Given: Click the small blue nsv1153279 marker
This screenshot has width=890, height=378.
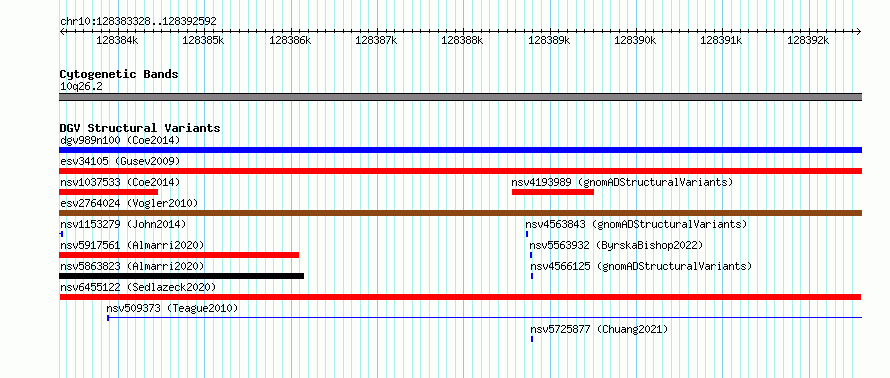Looking at the screenshot, I should [61, 234].
